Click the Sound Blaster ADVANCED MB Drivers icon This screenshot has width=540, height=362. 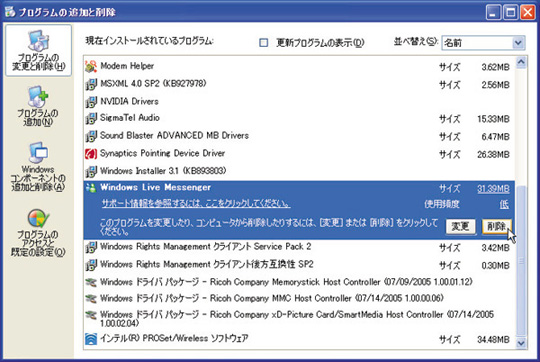tap(91, 136)
